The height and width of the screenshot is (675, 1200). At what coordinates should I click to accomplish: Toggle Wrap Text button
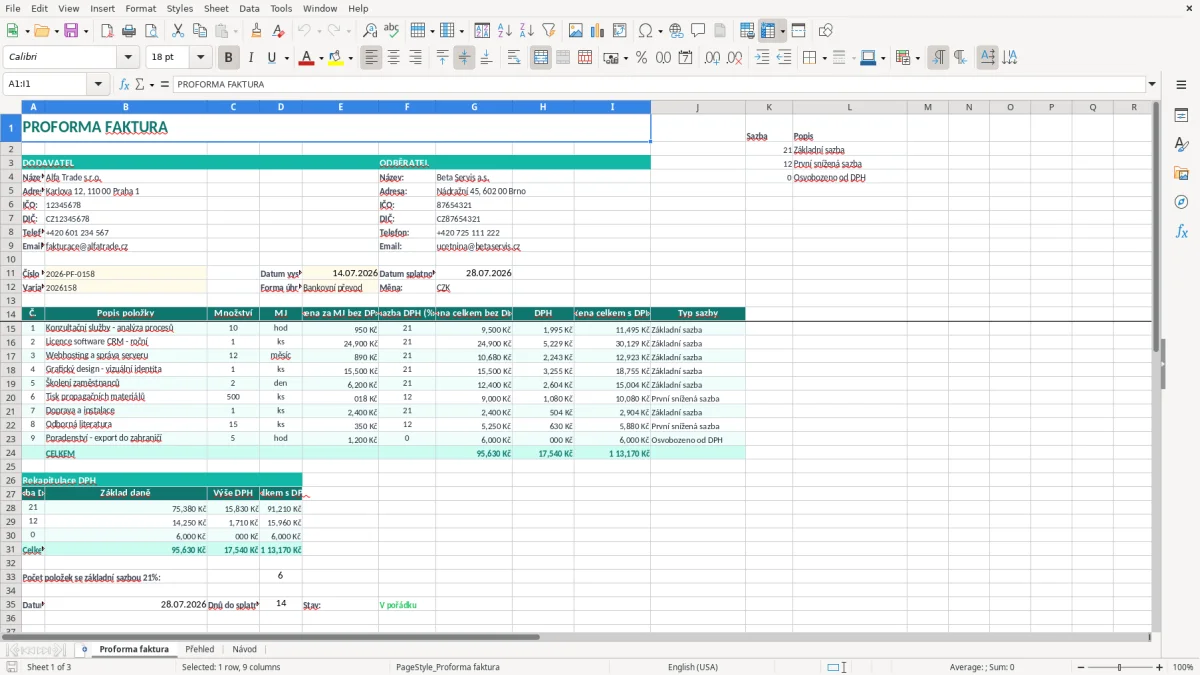coord(514,58)
